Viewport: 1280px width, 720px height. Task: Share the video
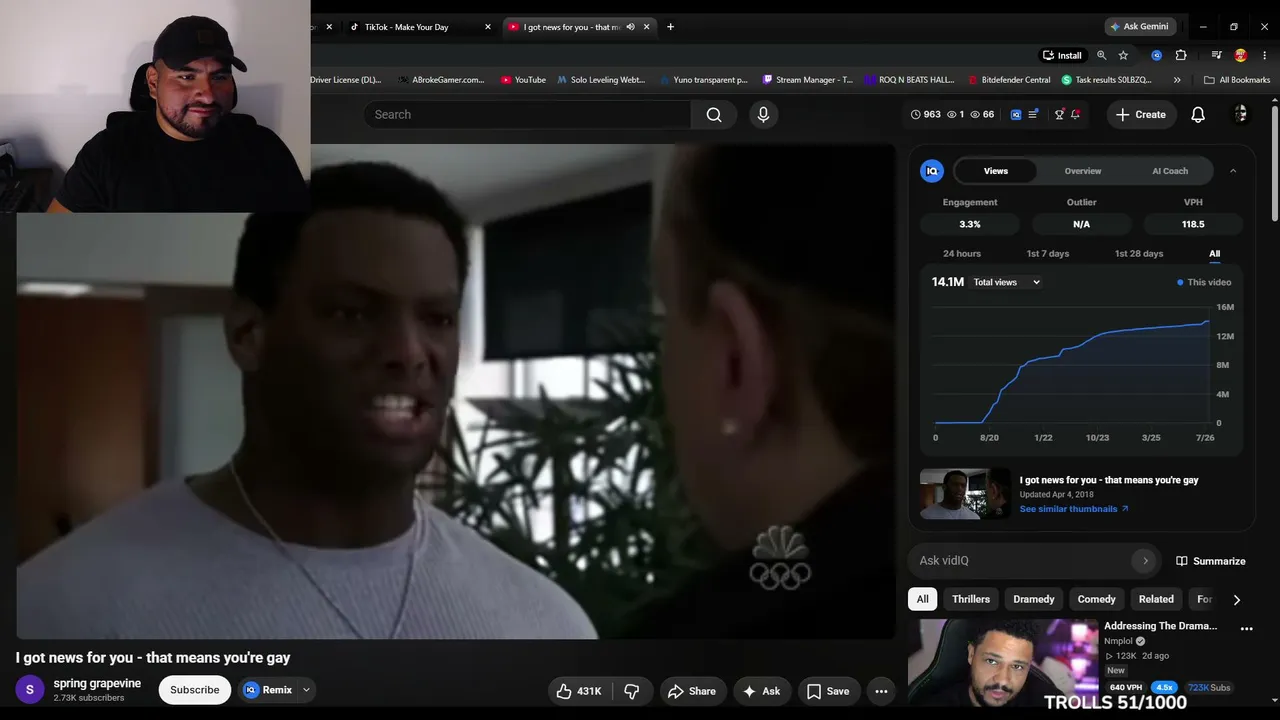[x=692, y=691]
